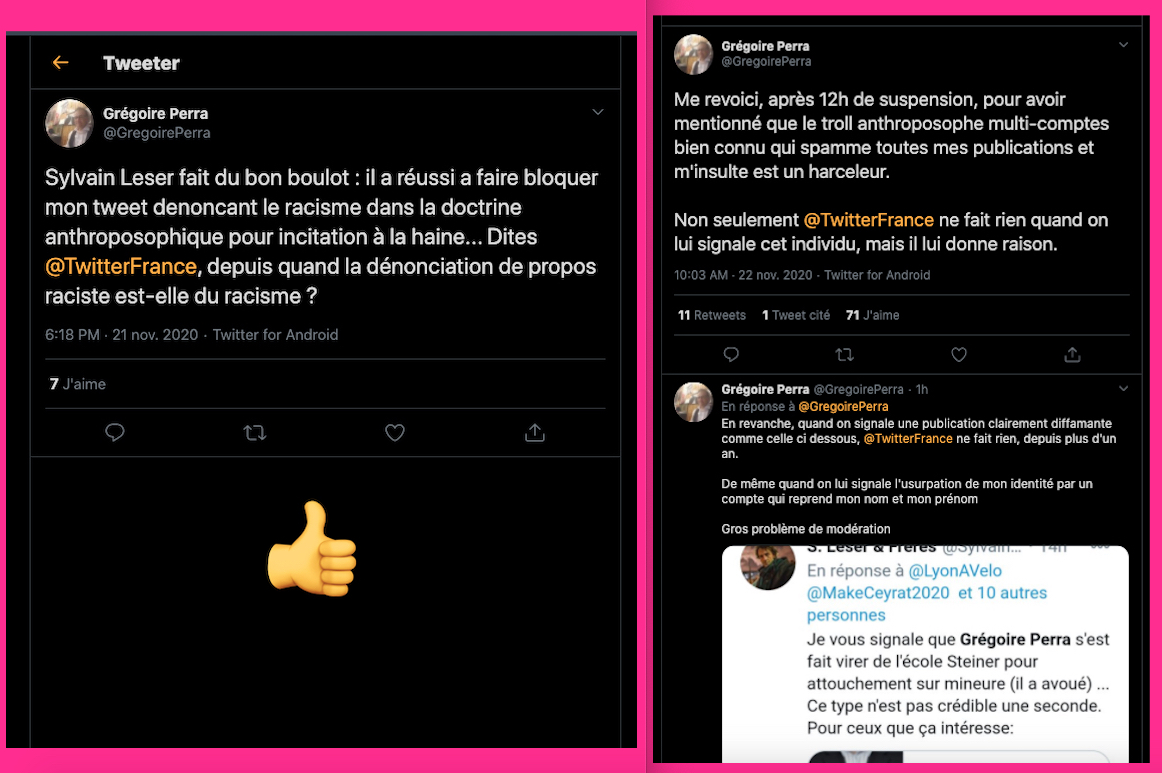Open options chevron on top-right tweet
This screenshot has width=1162, height=773.
[1123, 44]
